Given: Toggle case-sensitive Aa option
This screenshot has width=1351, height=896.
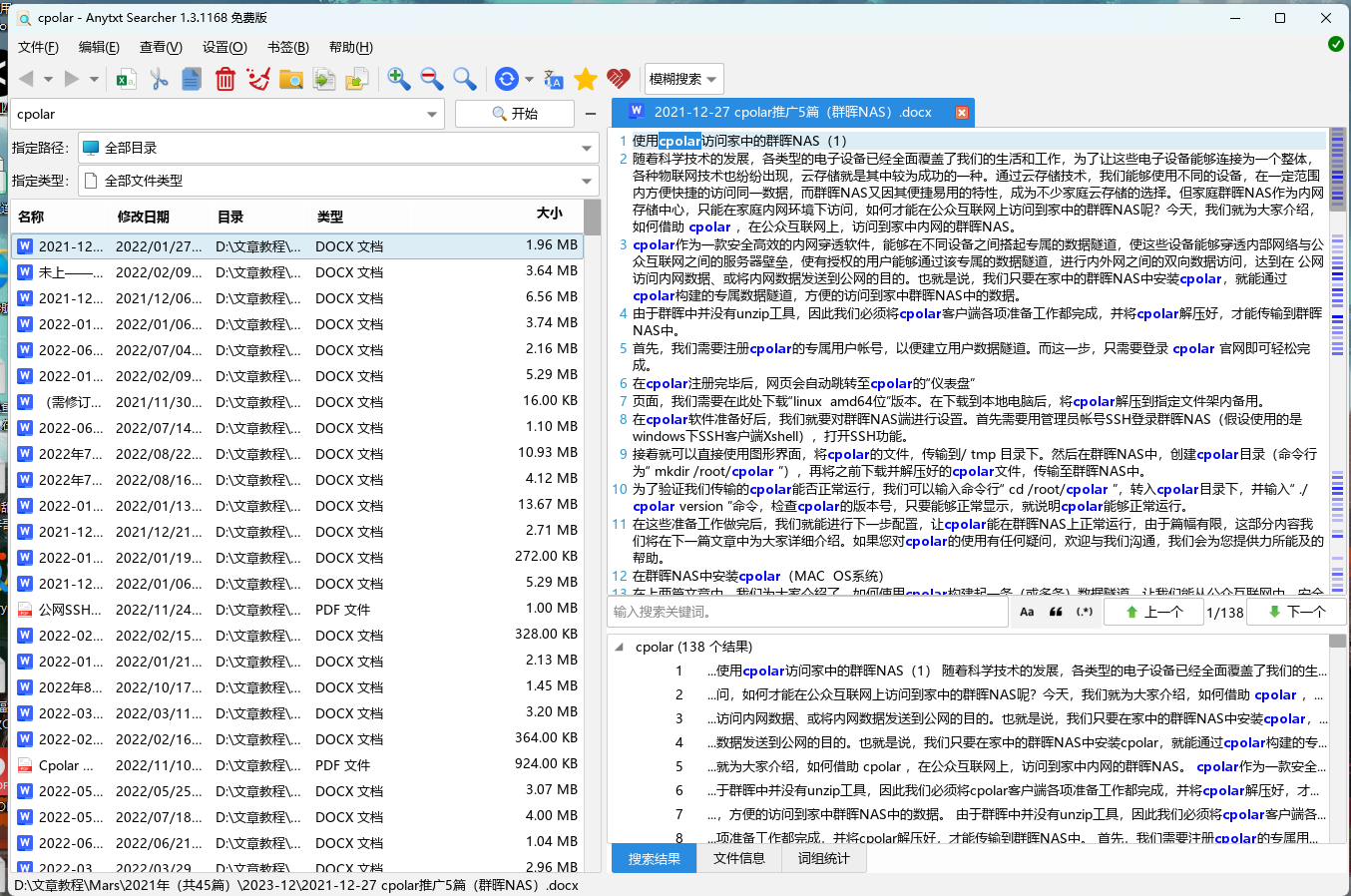Looking at the screenshot, I should pos(1027,612).
